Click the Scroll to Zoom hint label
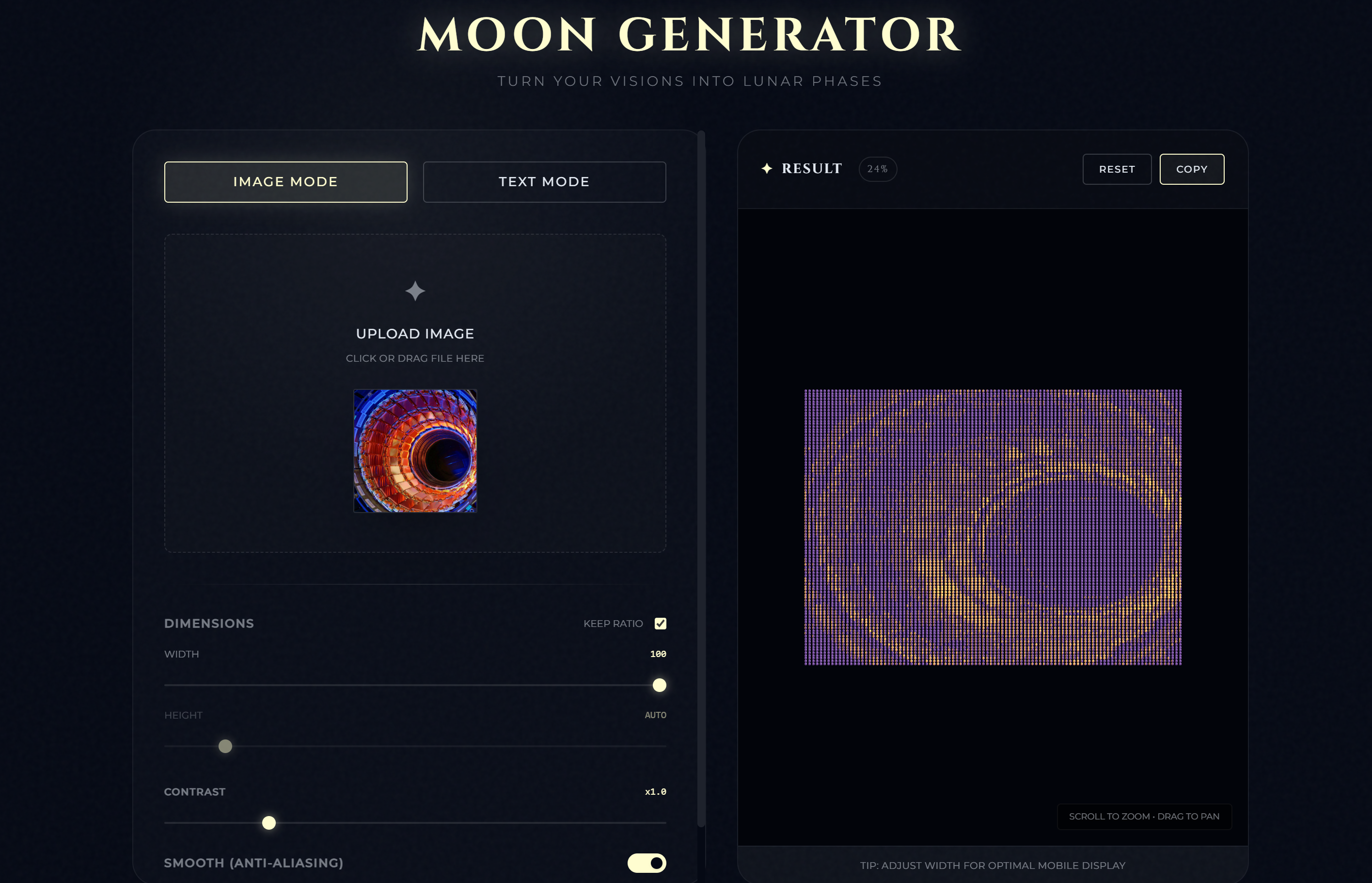Viewport: 1372px width, 883px height. (x=1144, y=816)
